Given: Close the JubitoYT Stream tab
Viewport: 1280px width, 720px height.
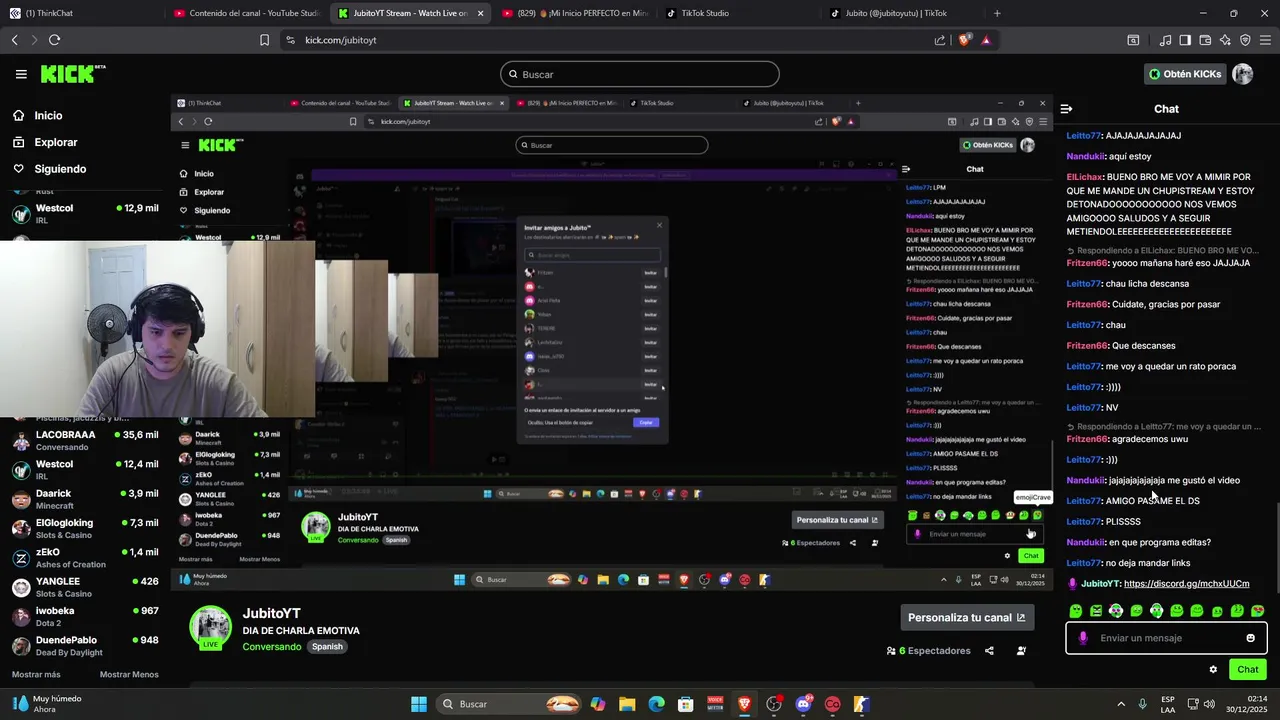Looking at the screenshot, I should (480, 13).
